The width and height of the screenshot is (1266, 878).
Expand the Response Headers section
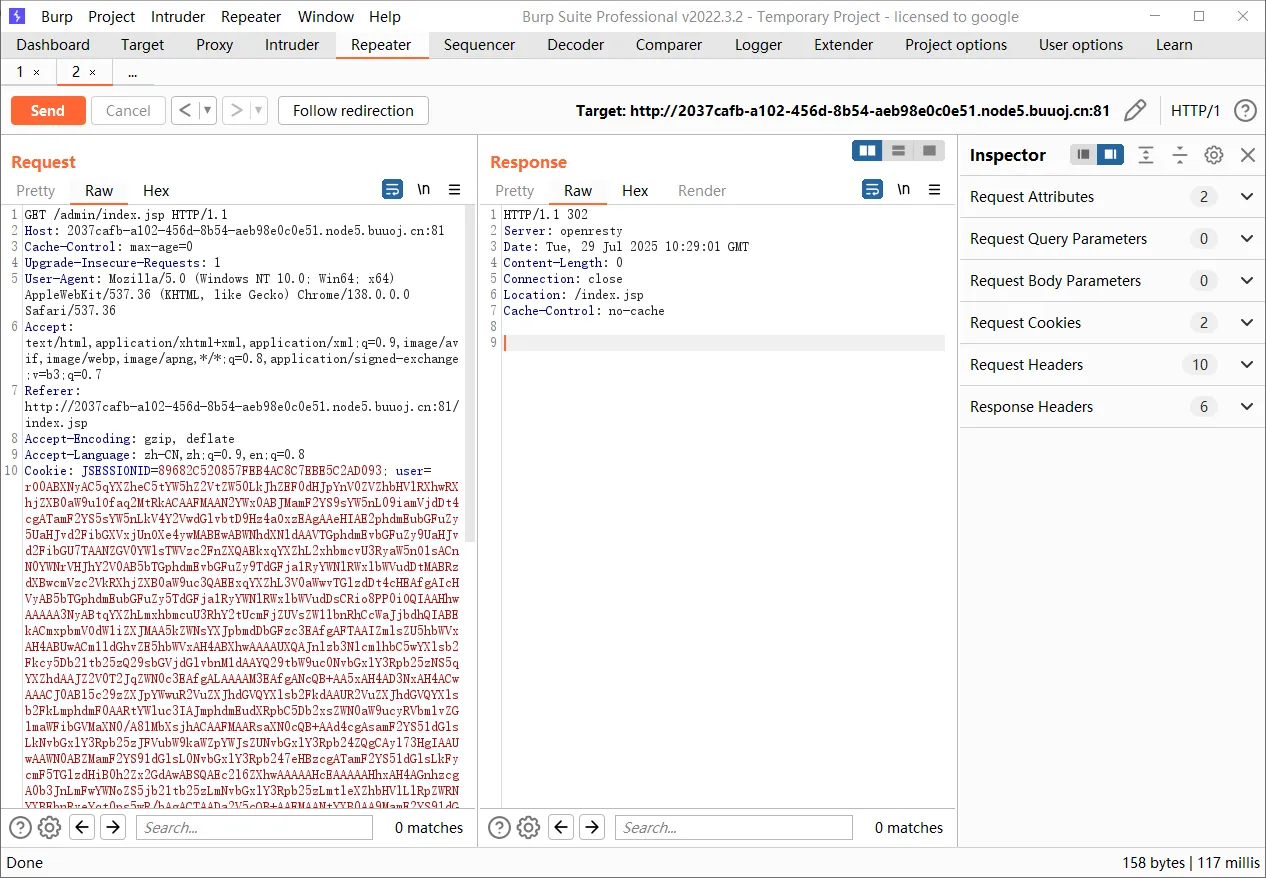point(1246,407)
